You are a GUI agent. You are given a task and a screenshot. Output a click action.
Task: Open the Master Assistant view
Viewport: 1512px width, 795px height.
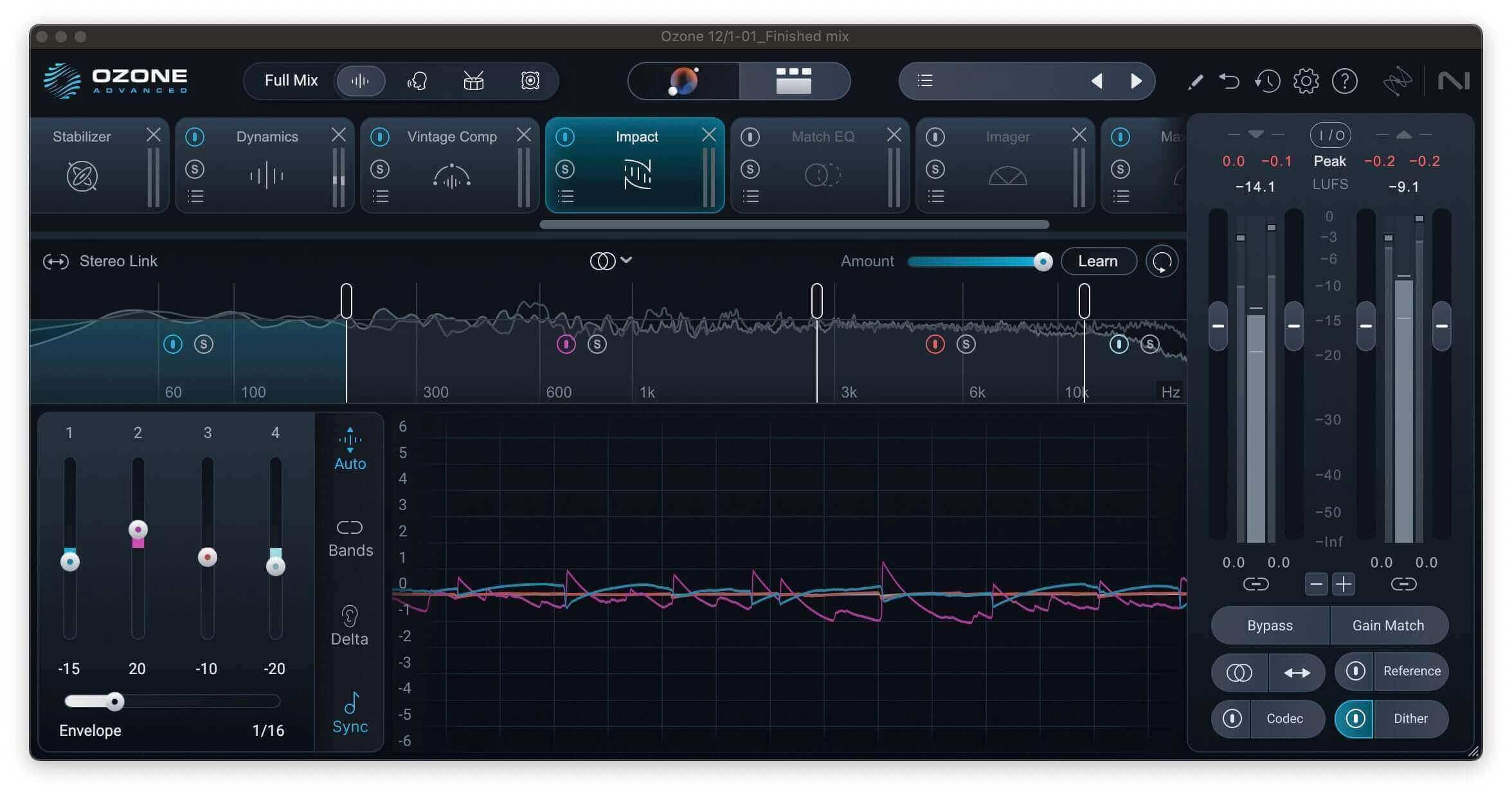click(x=683, y=81)
